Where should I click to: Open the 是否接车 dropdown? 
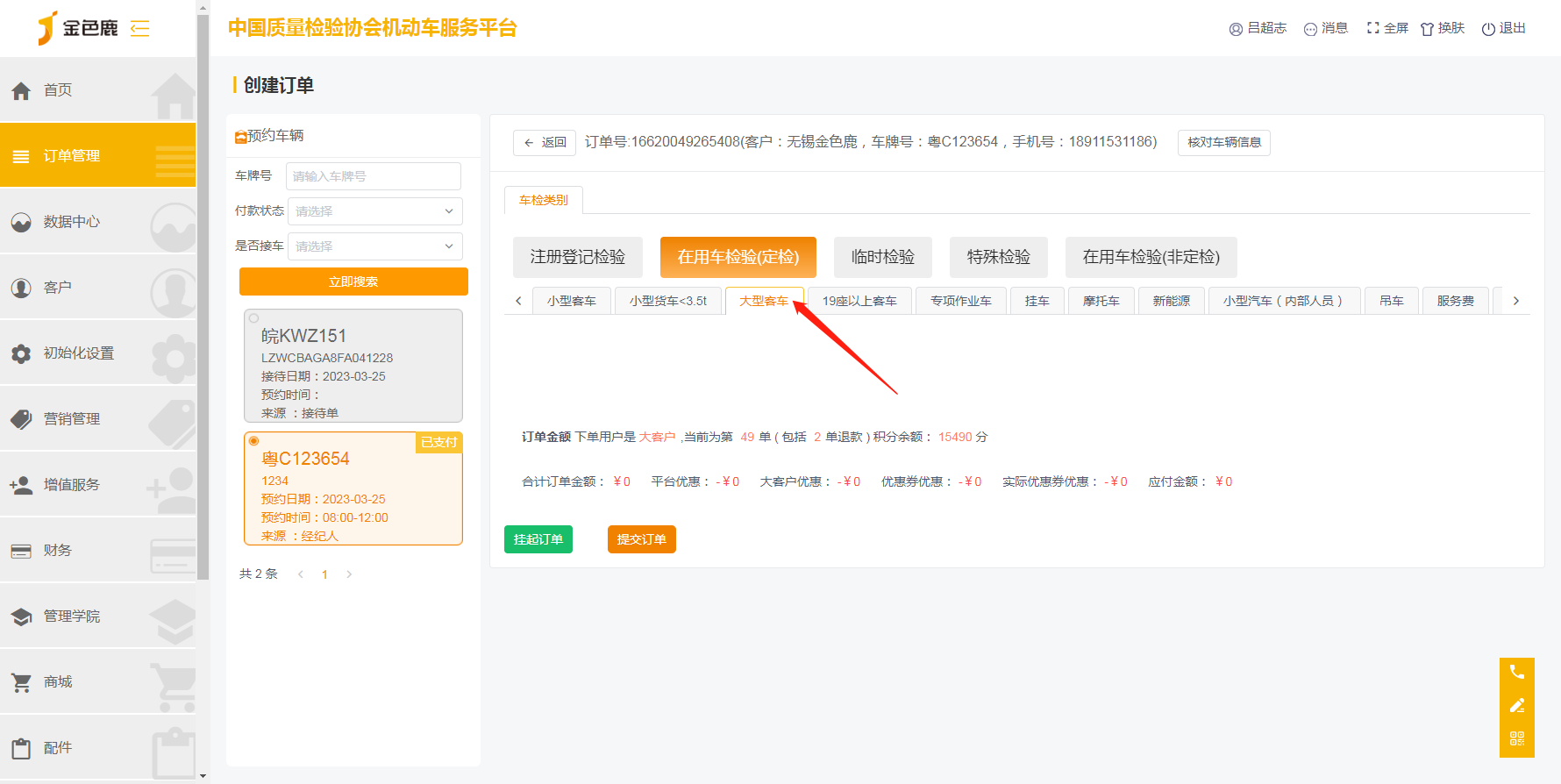[374, 246]
